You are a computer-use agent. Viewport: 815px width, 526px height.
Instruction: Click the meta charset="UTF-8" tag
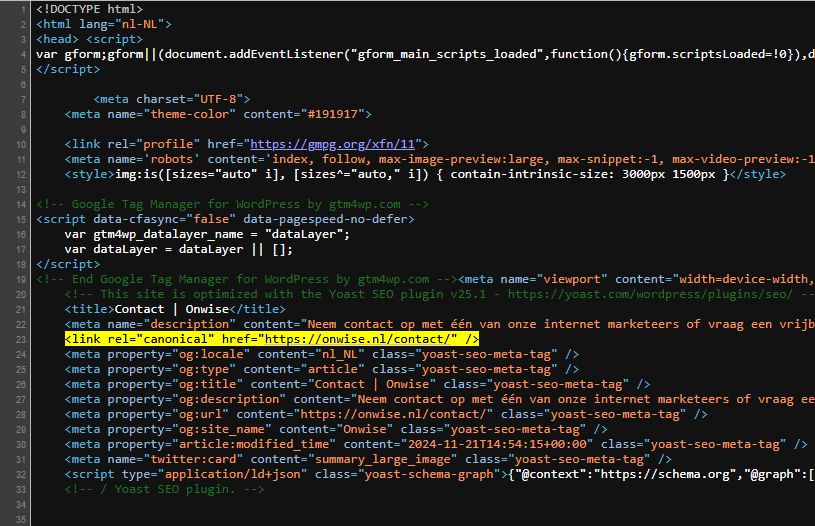pyautogui.click(x=172, y=99)
